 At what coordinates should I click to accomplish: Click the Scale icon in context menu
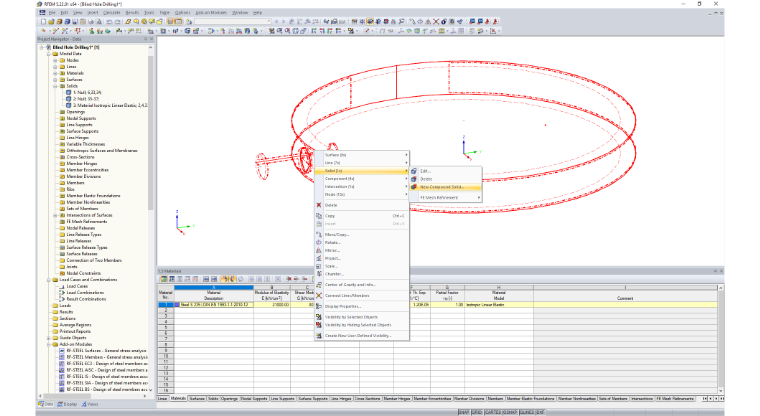319,266
